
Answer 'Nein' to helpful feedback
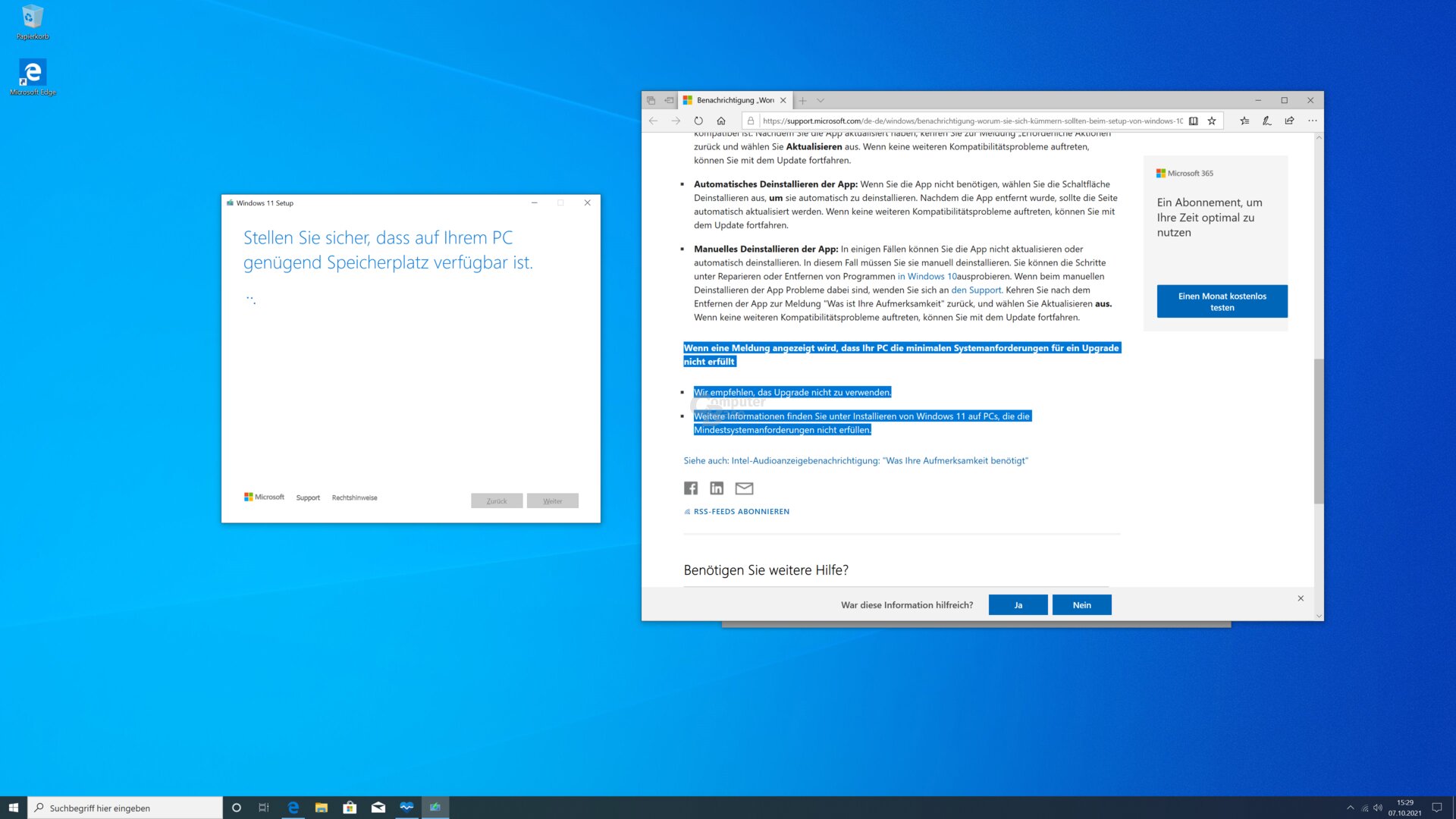click(1082, 605)
